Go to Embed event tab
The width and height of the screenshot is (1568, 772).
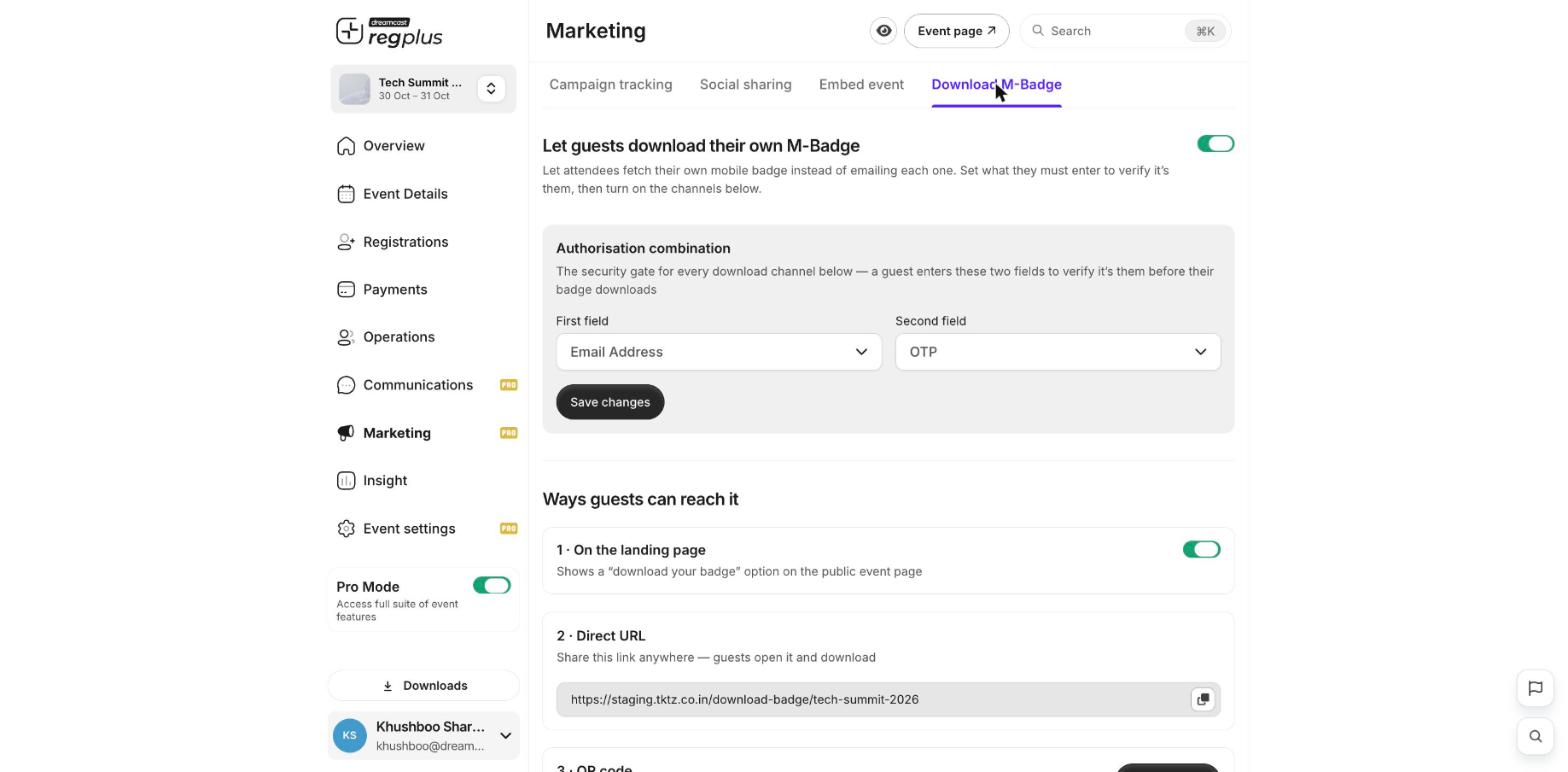click(861, 85)
